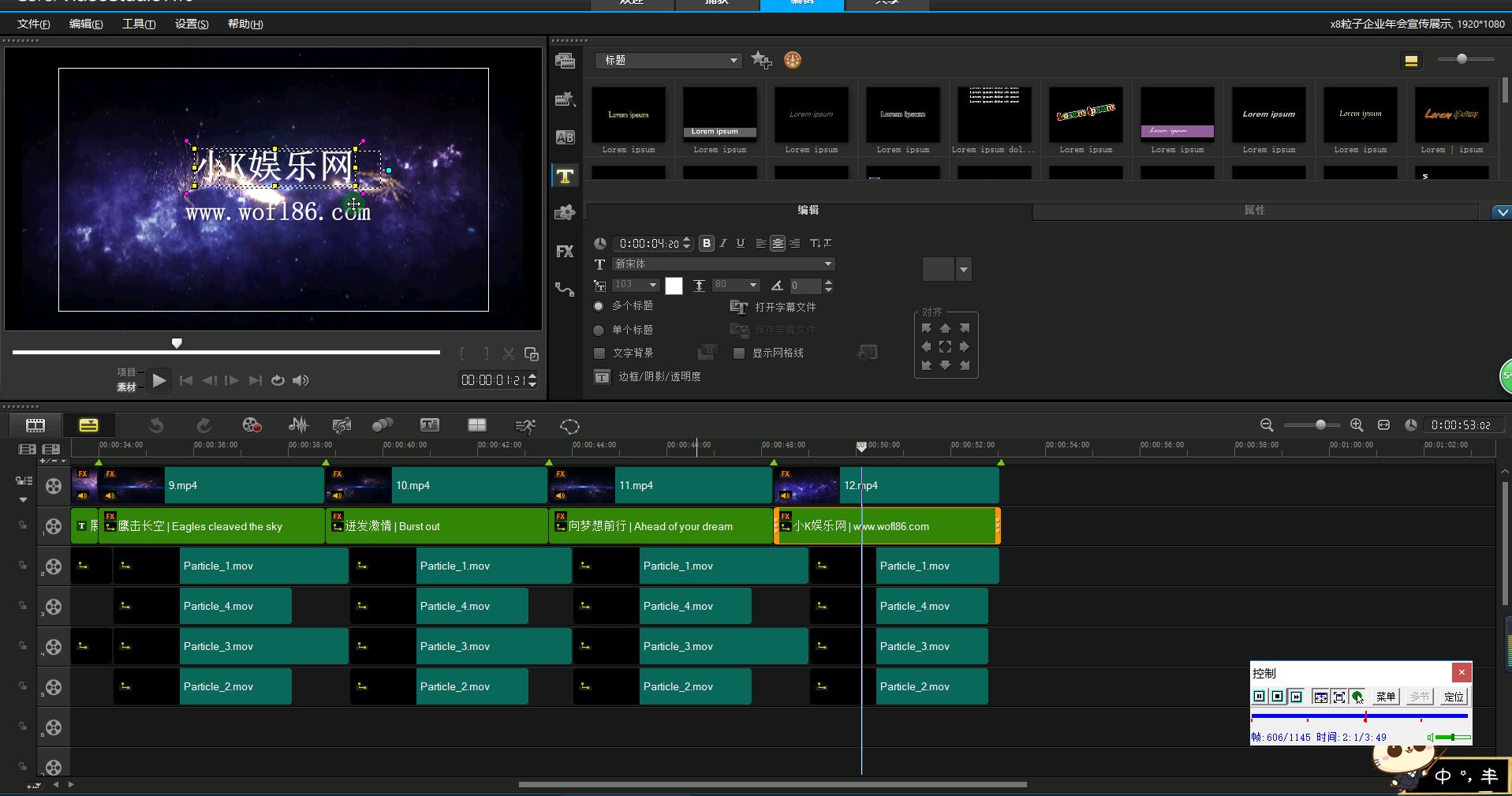The image size is (1512, 796).
Task: Select the 多个标题 radio button
Action: tap(599, 306)
